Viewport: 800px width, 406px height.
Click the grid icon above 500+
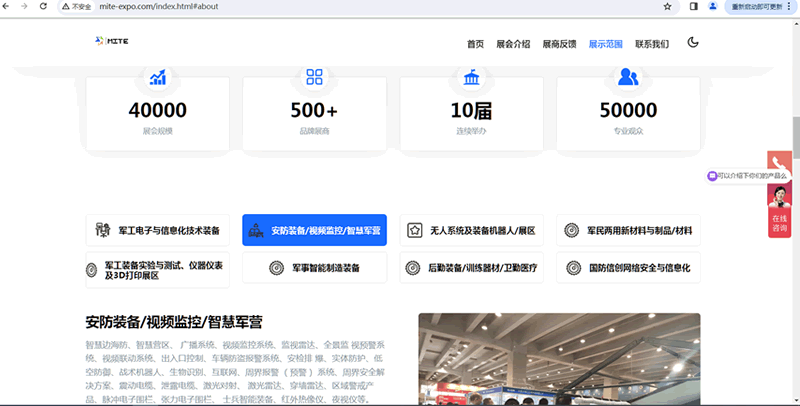tap(314, 77)
